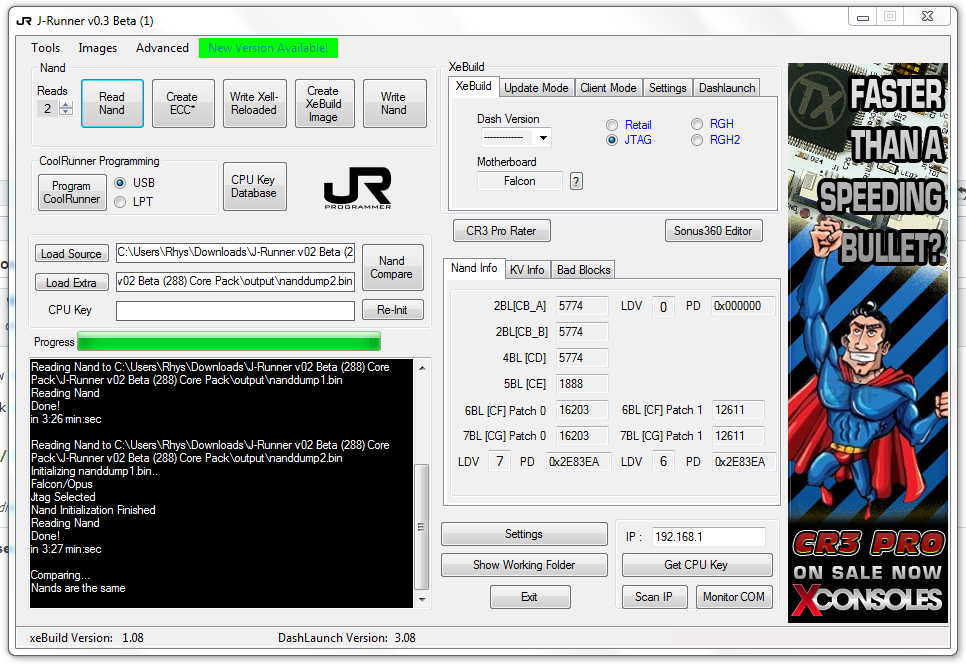Switch to the XeBuild tab

coord(473,86)
